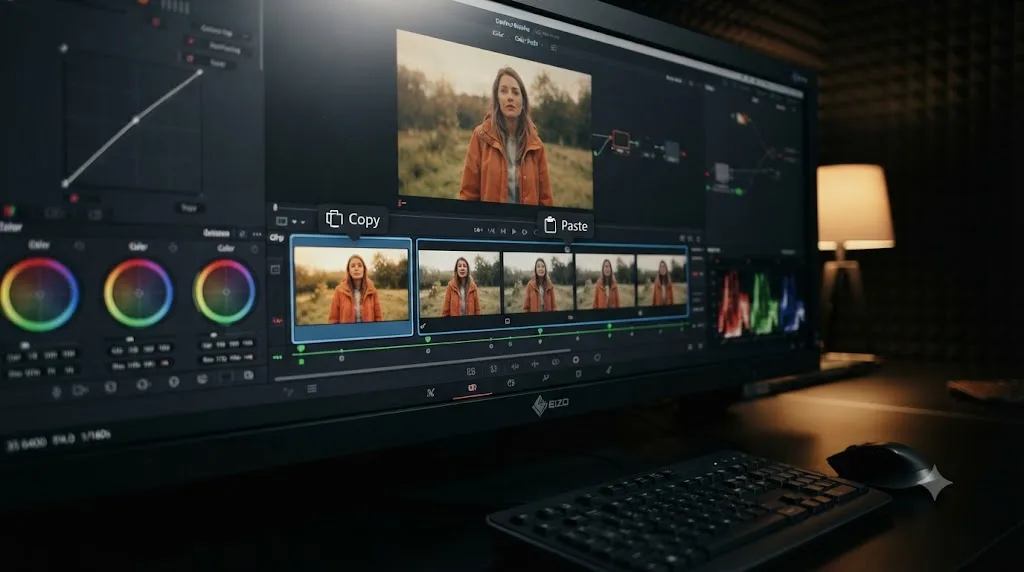This screenshot has width=1024, height=572.
Task: Adjust the left color wheel center point
Action: point(40,294)
